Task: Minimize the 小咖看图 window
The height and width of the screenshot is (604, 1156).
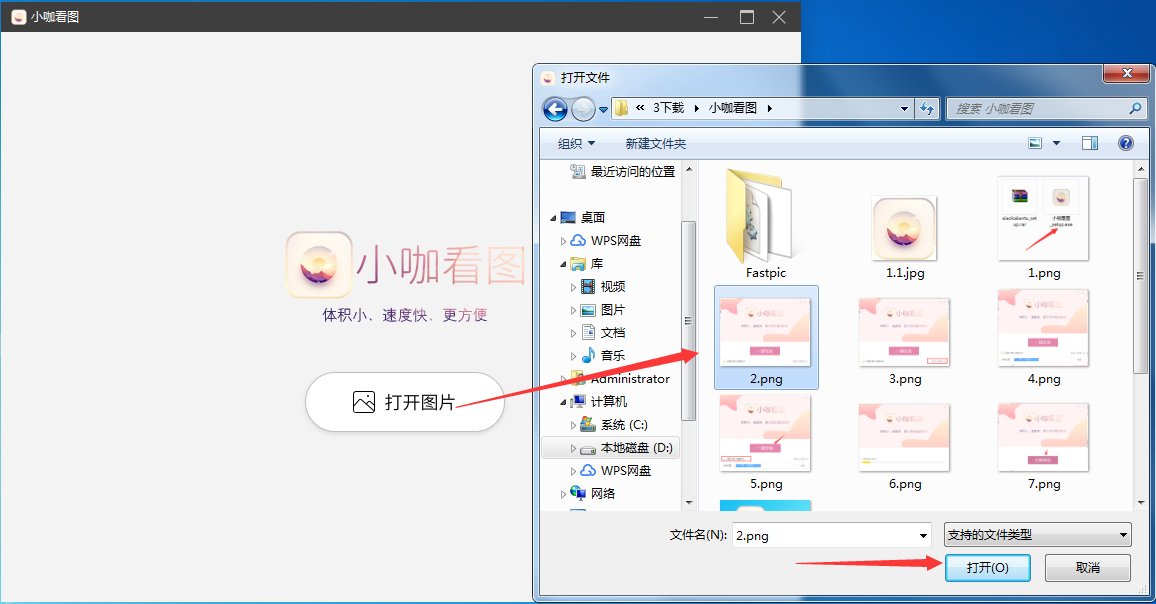Action: pos(711,17)
